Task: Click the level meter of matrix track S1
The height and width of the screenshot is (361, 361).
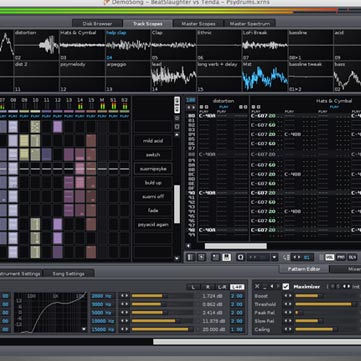Action: pos(113,106)
